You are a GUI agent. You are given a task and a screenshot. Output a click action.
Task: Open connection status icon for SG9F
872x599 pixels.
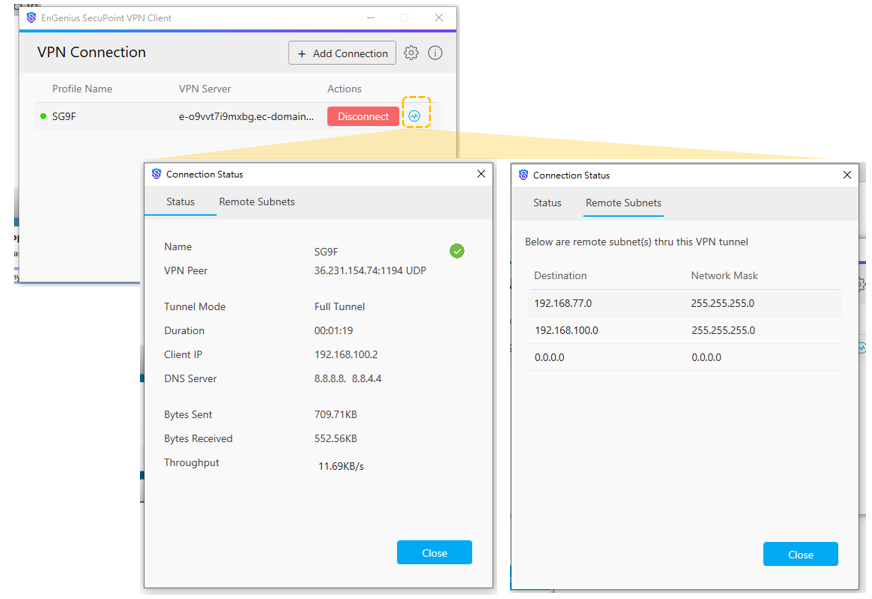pyautogui.click(x=415, y=116)
